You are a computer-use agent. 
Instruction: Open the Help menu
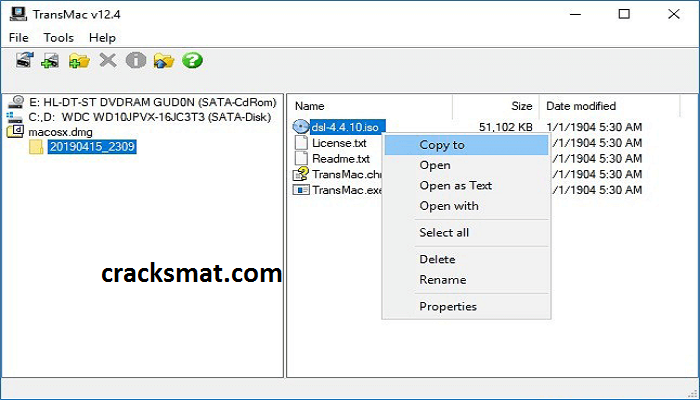click(x=102, y=38)
